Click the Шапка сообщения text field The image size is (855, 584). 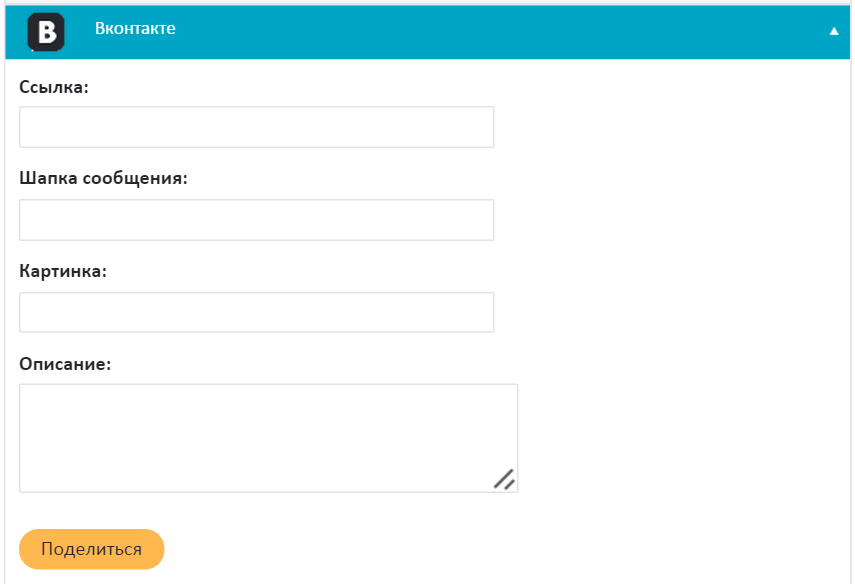click(256, 220)
